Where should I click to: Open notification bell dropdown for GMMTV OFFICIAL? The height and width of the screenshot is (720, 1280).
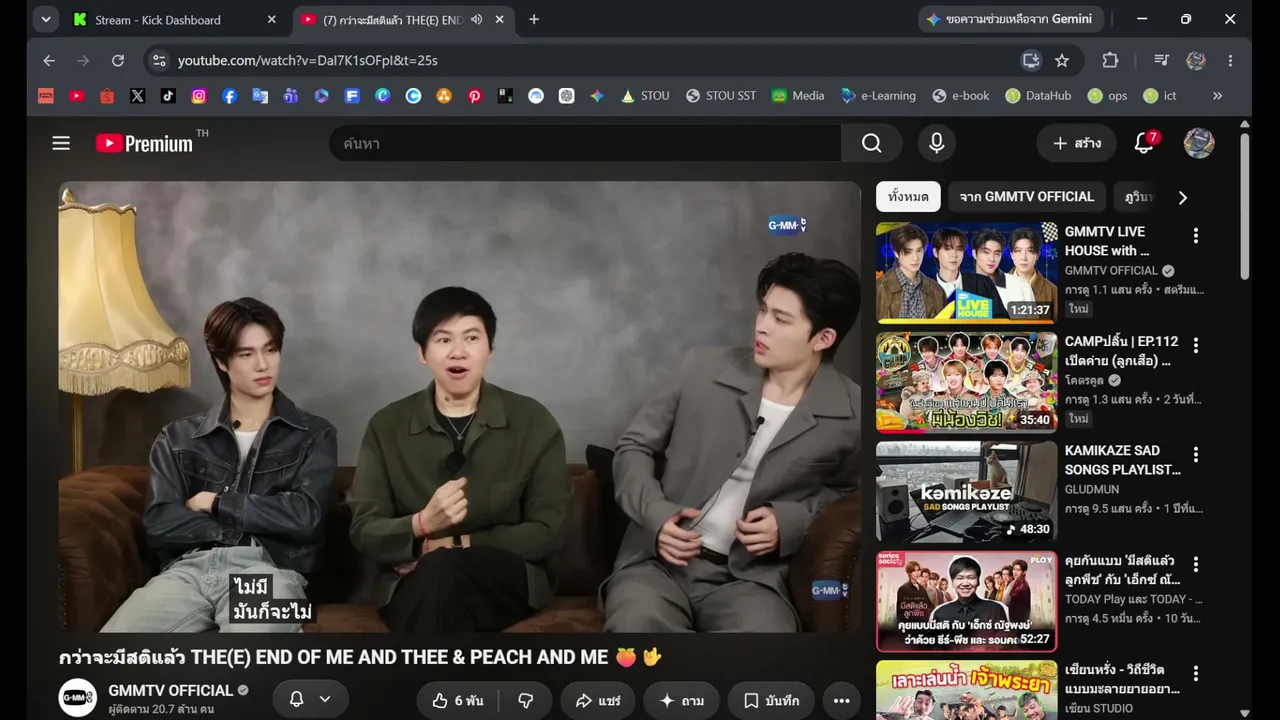[309, 700]
